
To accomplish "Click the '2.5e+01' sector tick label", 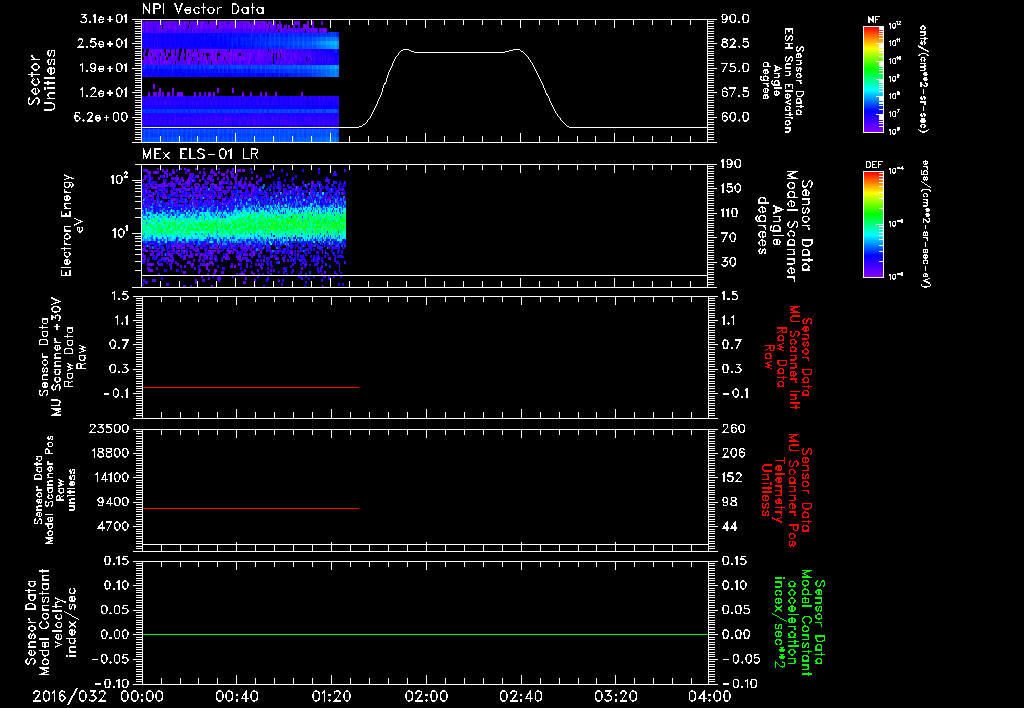I will [105, 43].
